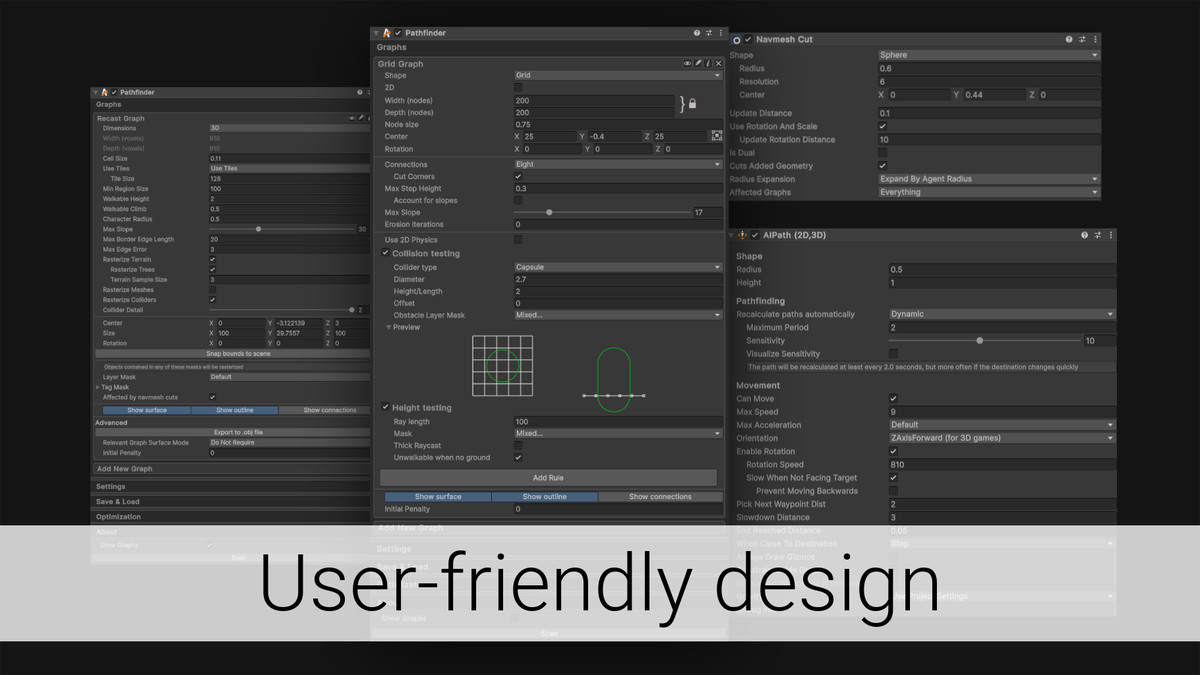Open the Radius Expansion dropdown
This screenshot has height=675, width=1200.
tap(989, 179)
